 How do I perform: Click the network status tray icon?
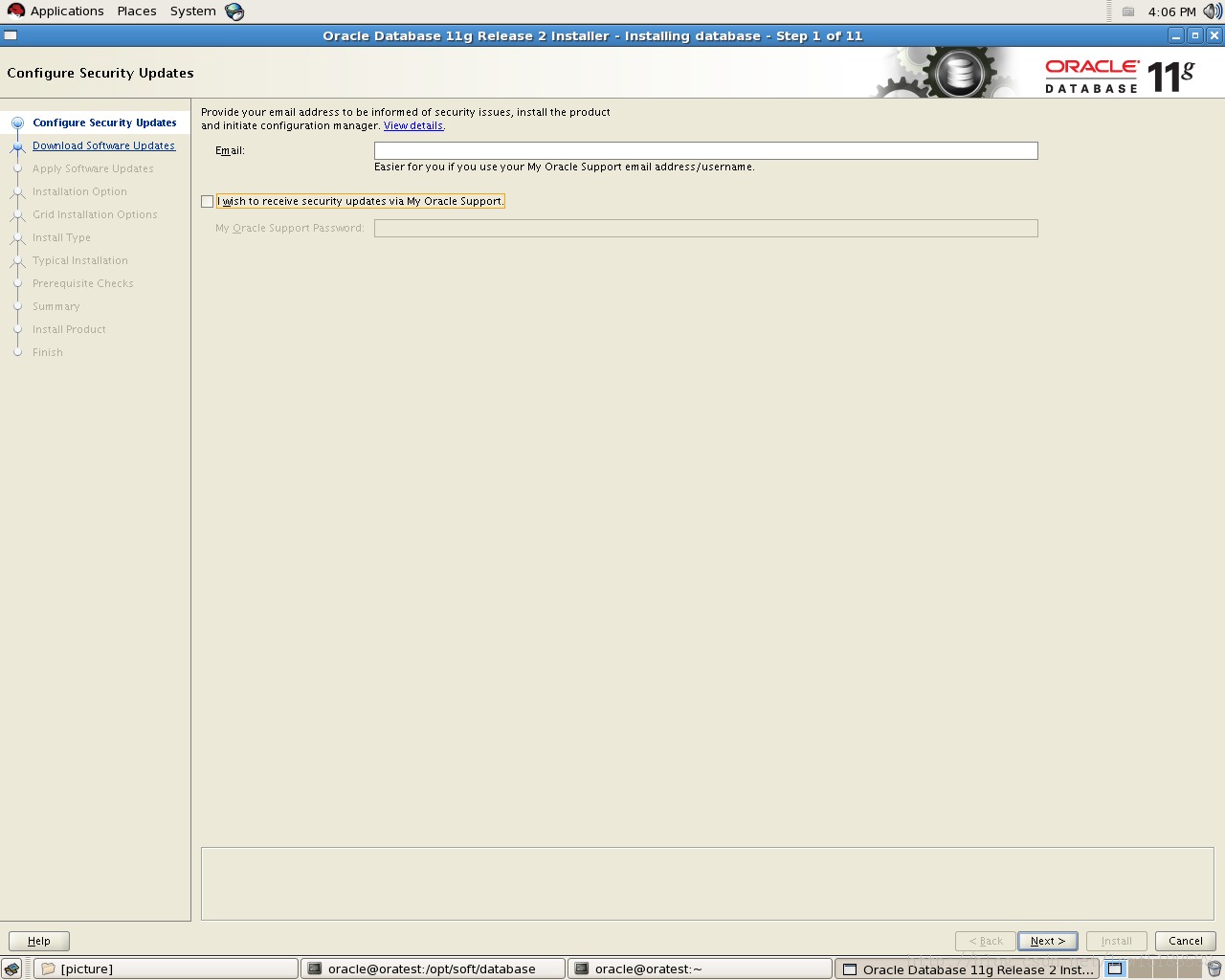(x=1128, y=11)
